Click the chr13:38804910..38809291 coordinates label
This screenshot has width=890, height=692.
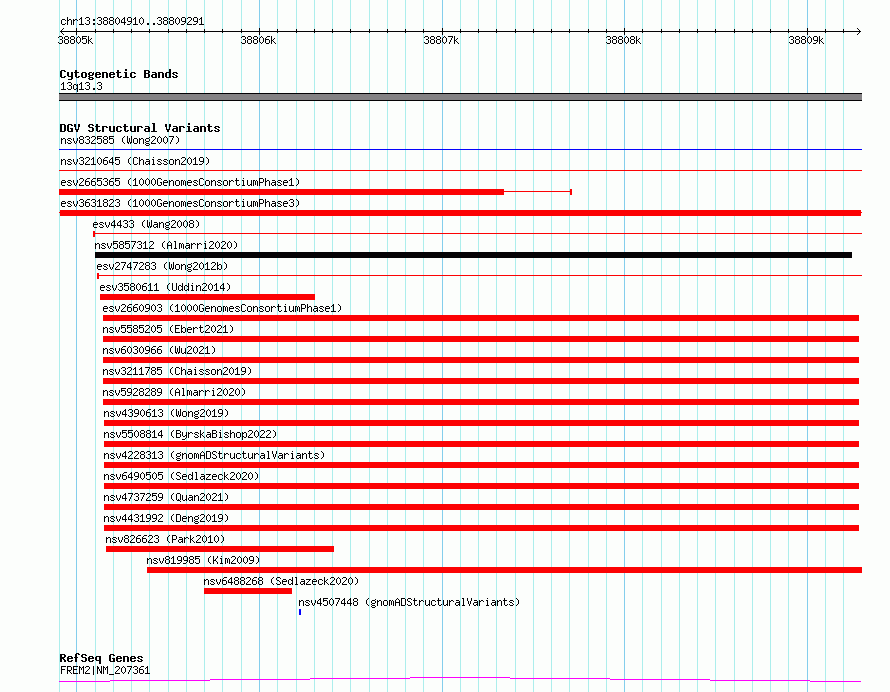pyautogui.click(x=132, y=21)
